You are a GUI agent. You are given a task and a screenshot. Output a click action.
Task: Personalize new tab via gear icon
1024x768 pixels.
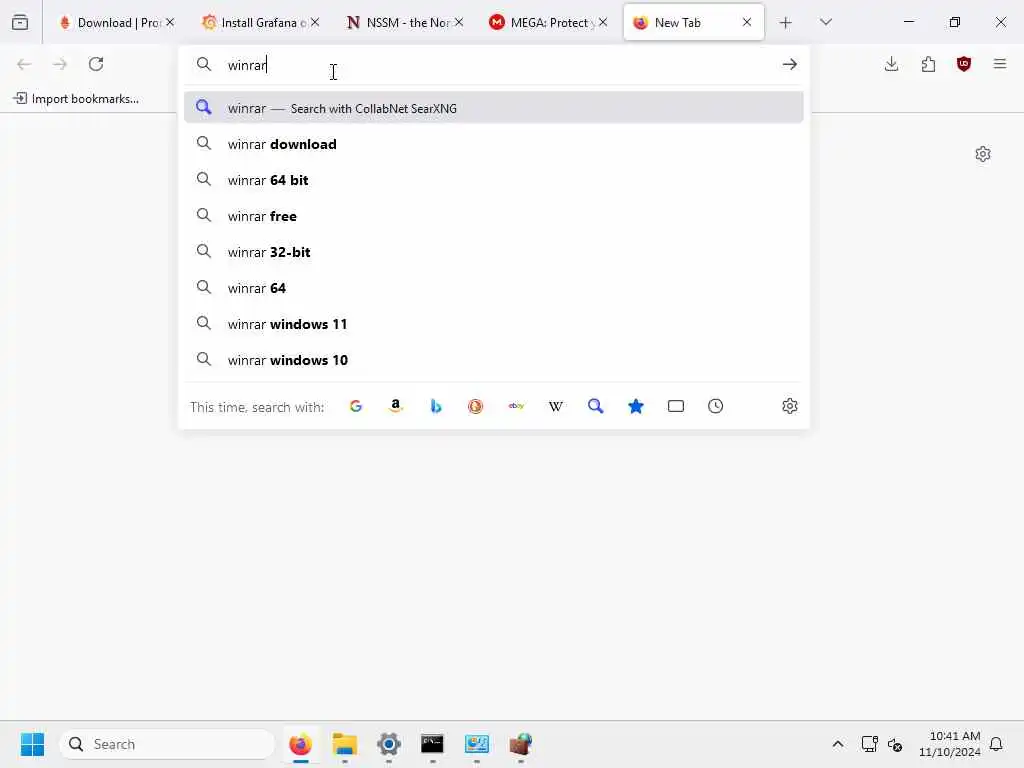point(983,154)
